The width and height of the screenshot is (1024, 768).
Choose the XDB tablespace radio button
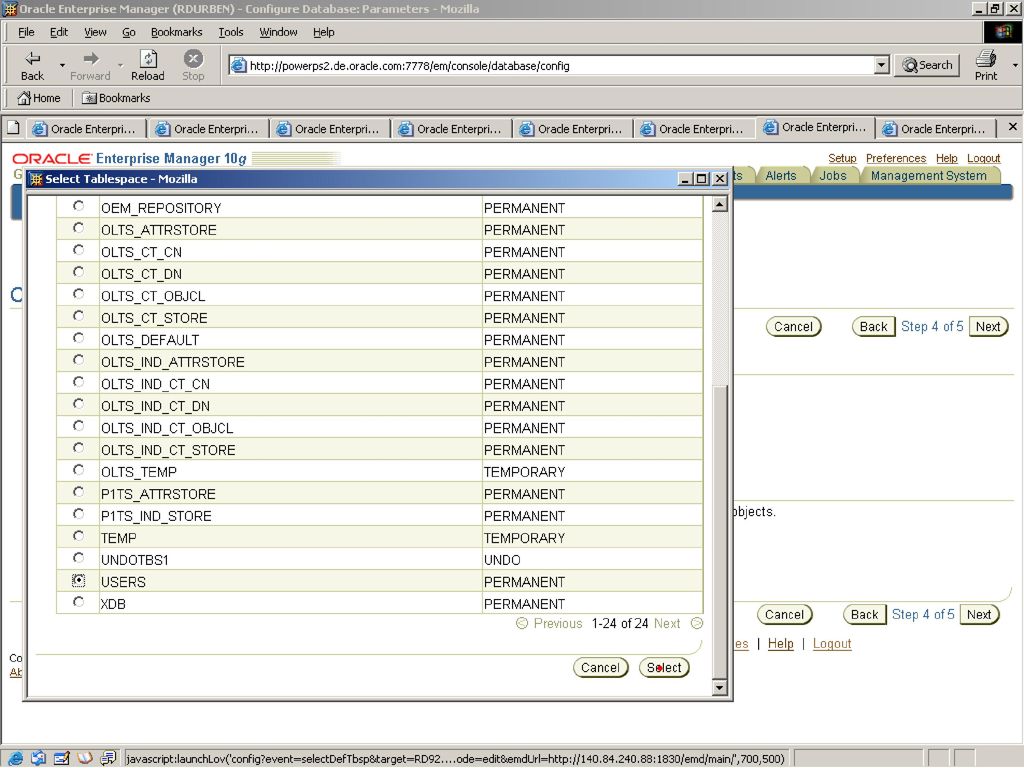pyautogui.click(x=78, y=602)
